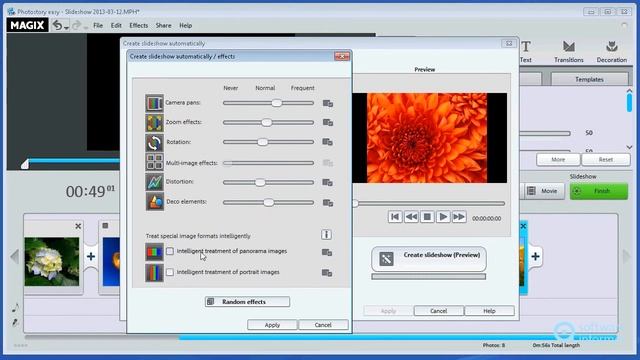640x360 pixels.
Task: Enable intelligent treatment of portrait images
Action: (170, 272)
